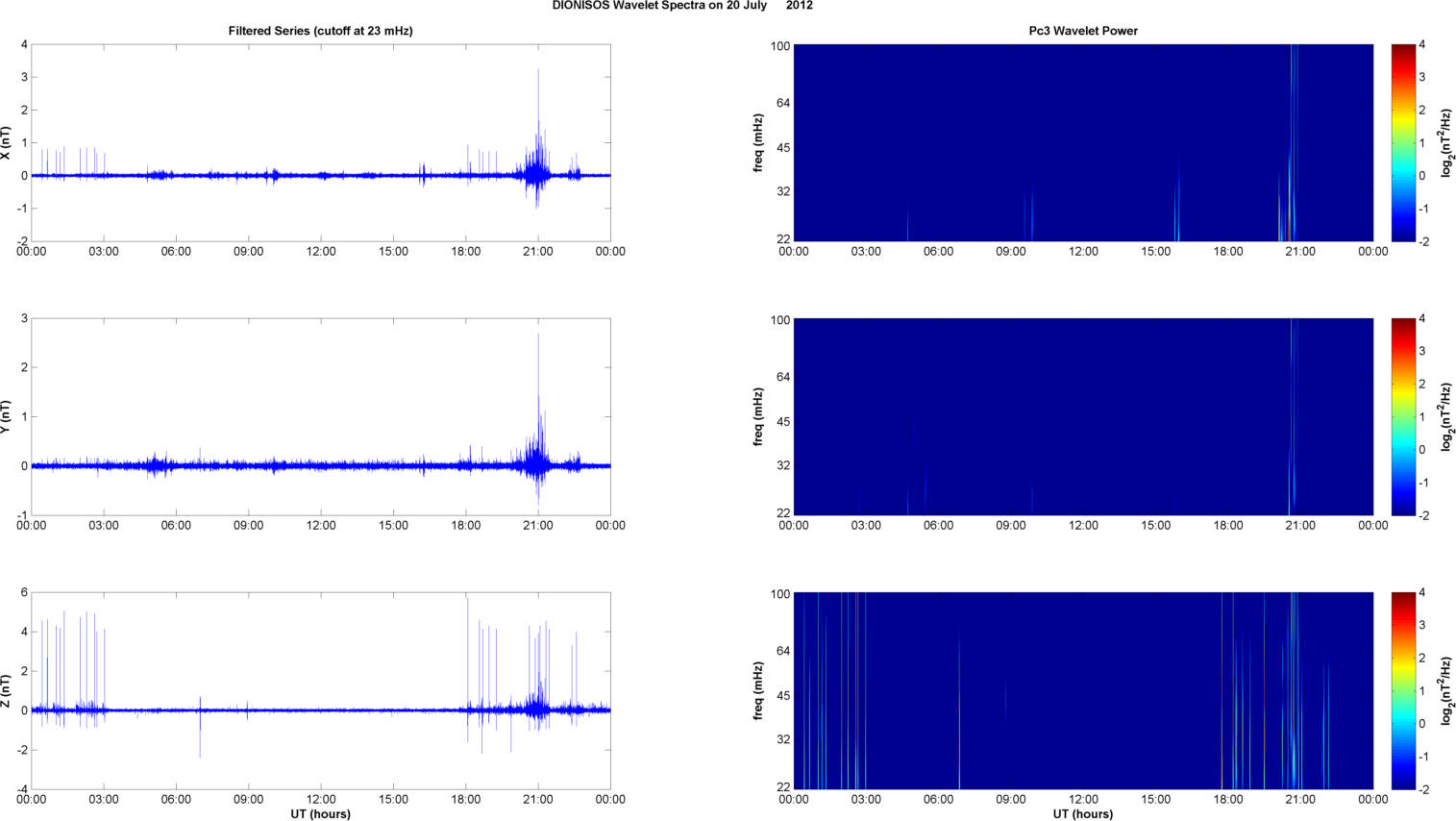Viewport: 1456px width, 821px height.
Task: Click the DIONISOS Wavelet Spectra figure title
Action: tap(682, 6)
